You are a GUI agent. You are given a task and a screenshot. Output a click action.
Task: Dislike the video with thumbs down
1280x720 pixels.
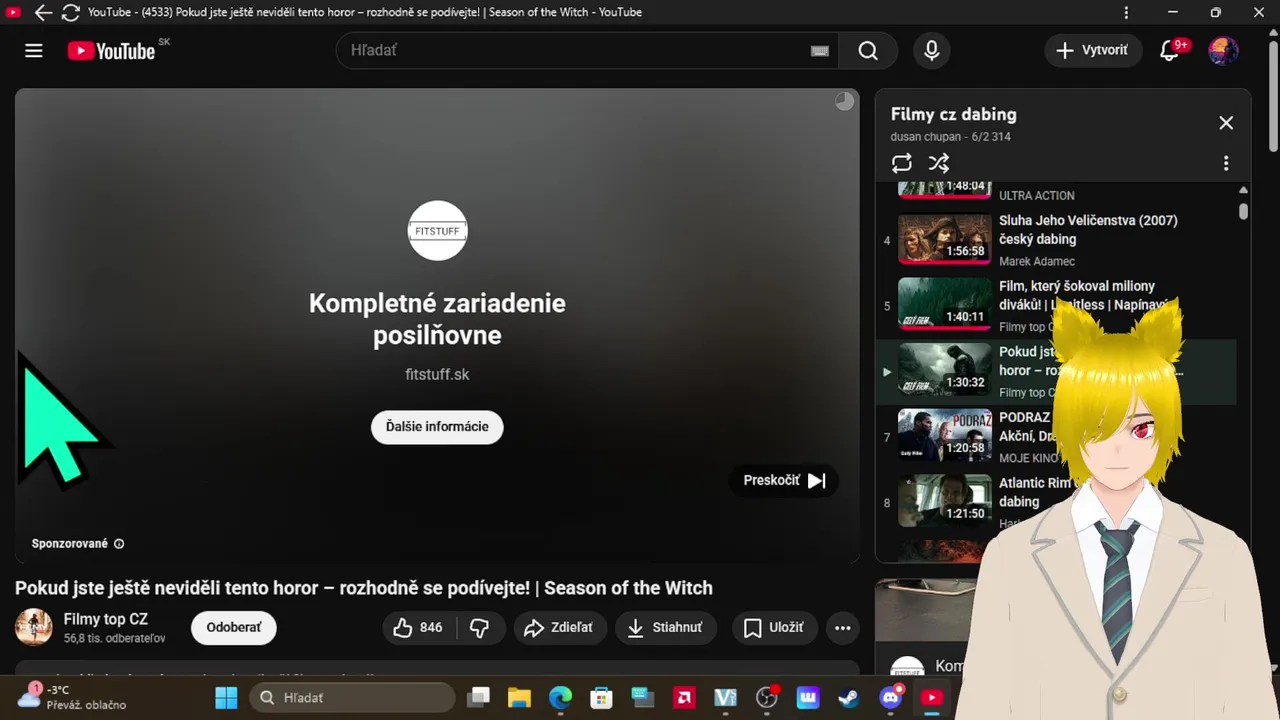pos(480,628)
